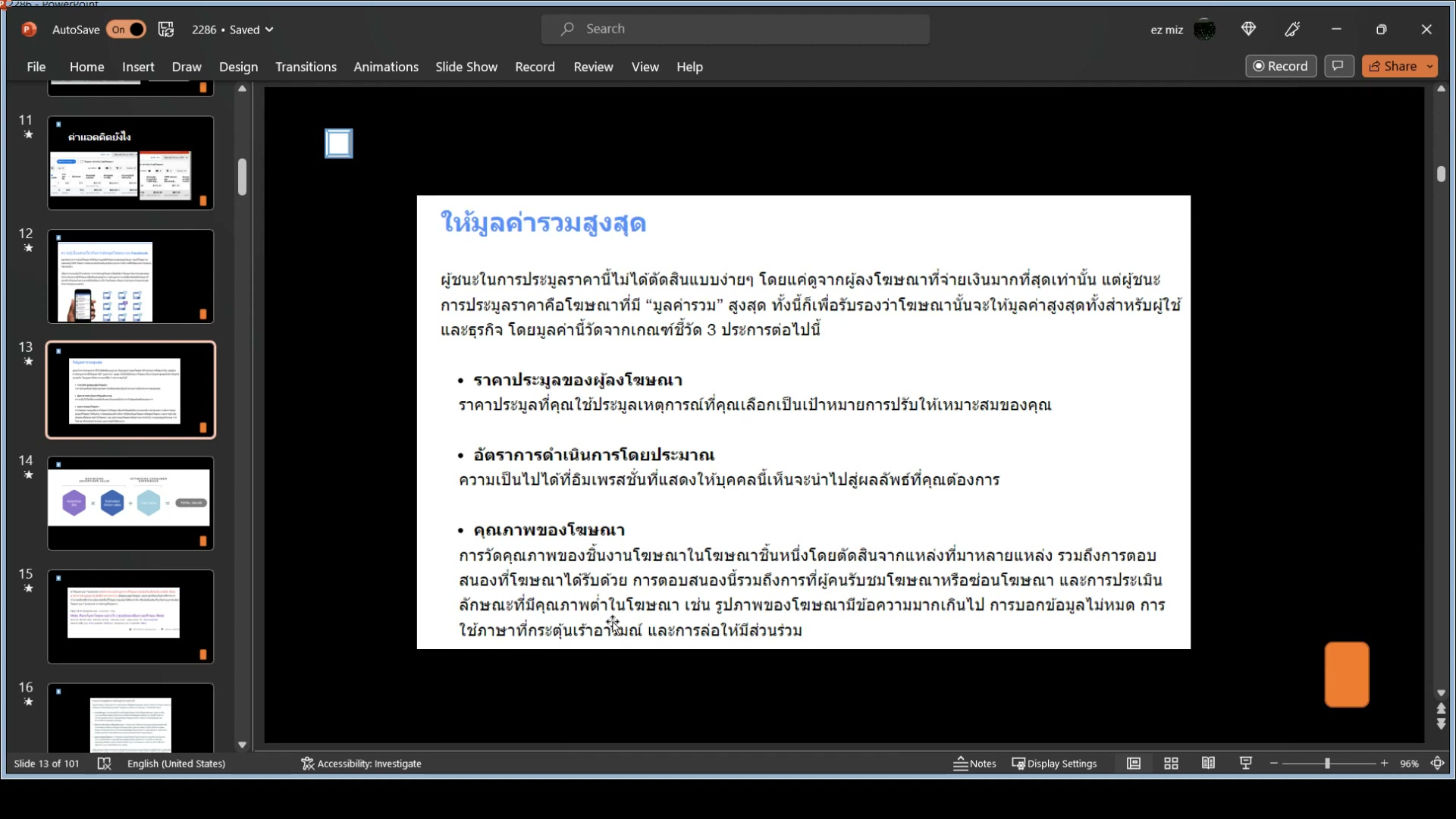Open the Transitions ribbon tab
Viewport: 1456px width, 819px height.
pos(306,67)
